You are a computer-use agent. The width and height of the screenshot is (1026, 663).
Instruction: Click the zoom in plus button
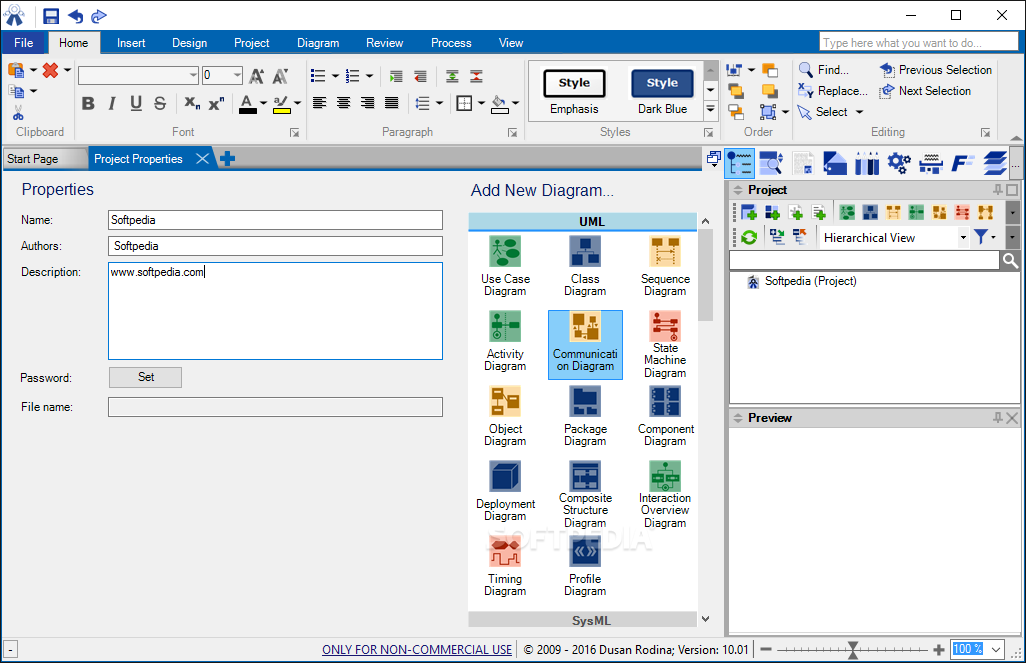click(x=939, y=649)
